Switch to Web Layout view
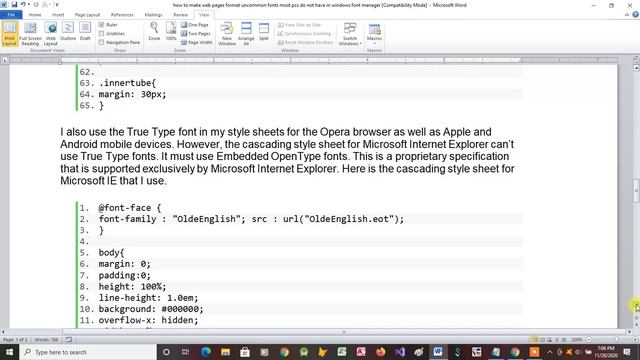 [x=51, y=34]
